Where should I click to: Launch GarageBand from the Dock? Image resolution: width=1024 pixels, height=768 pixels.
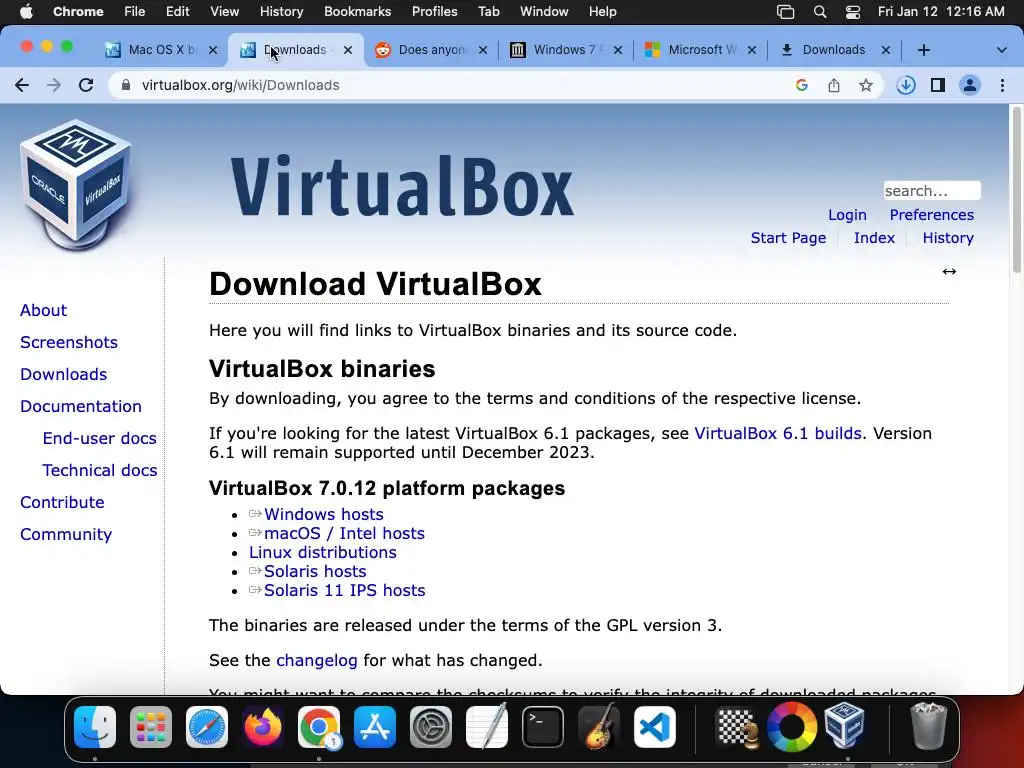point(599,726)
